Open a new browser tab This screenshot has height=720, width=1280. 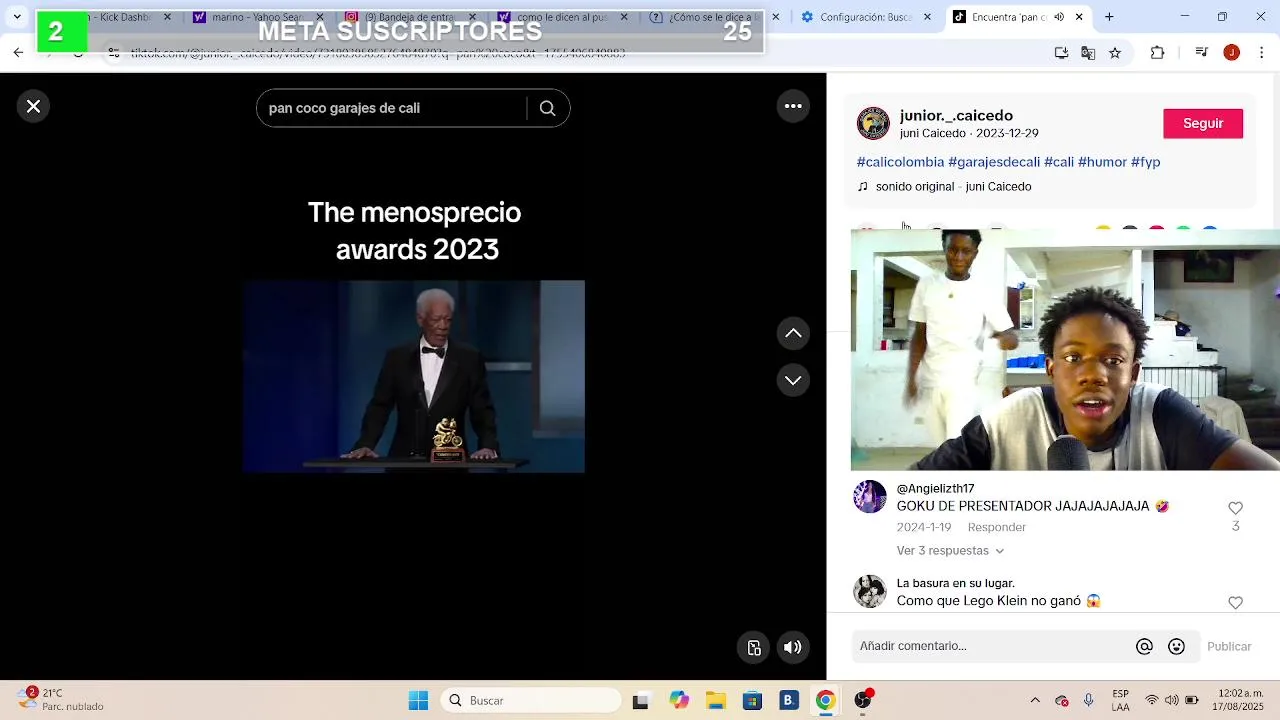[1109, 17]
